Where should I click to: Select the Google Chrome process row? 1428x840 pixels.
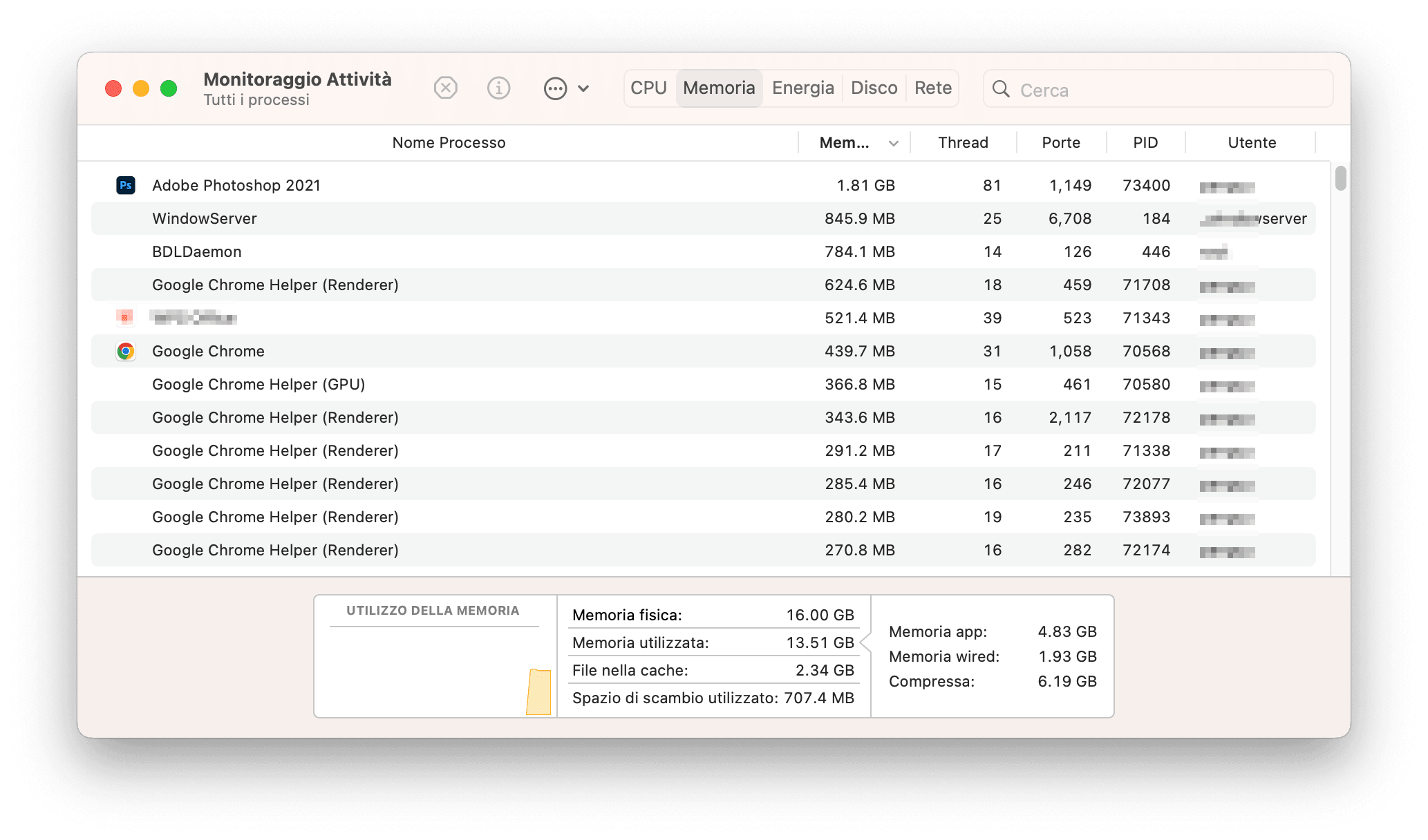coord(704,351)
